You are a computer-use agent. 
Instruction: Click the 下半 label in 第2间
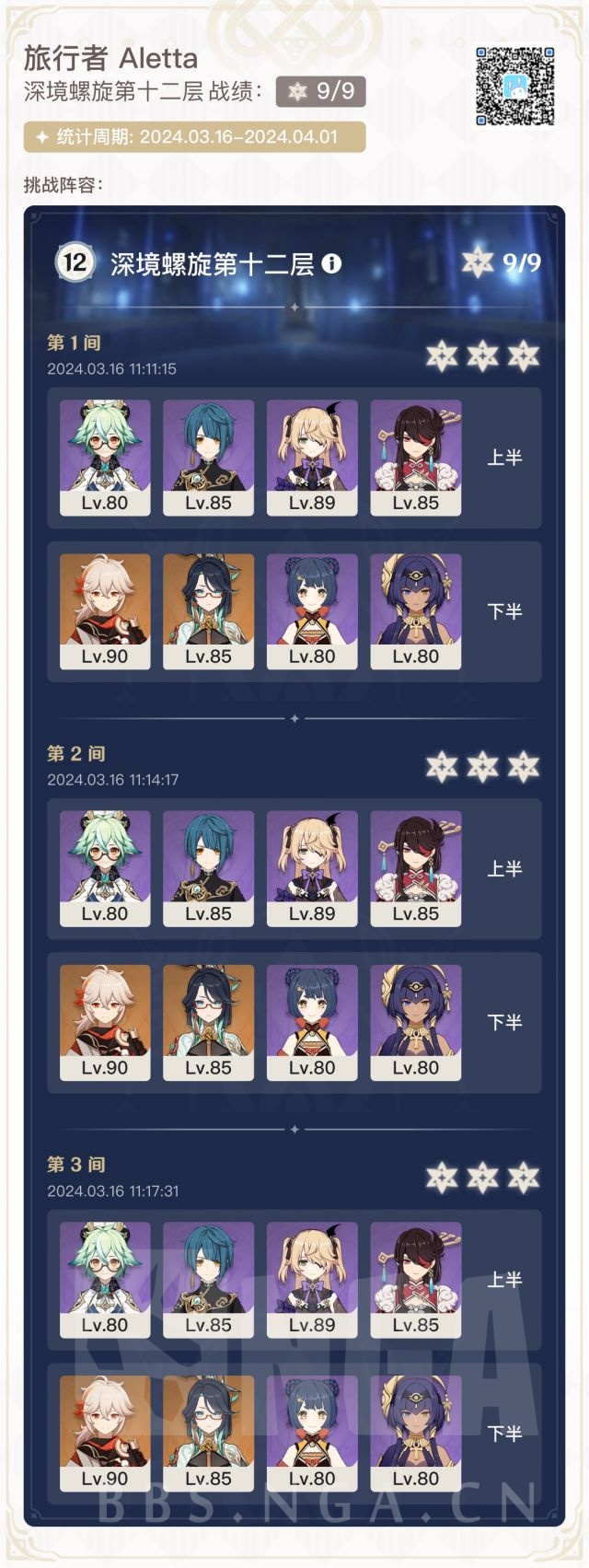click(x=504, y=1022)
